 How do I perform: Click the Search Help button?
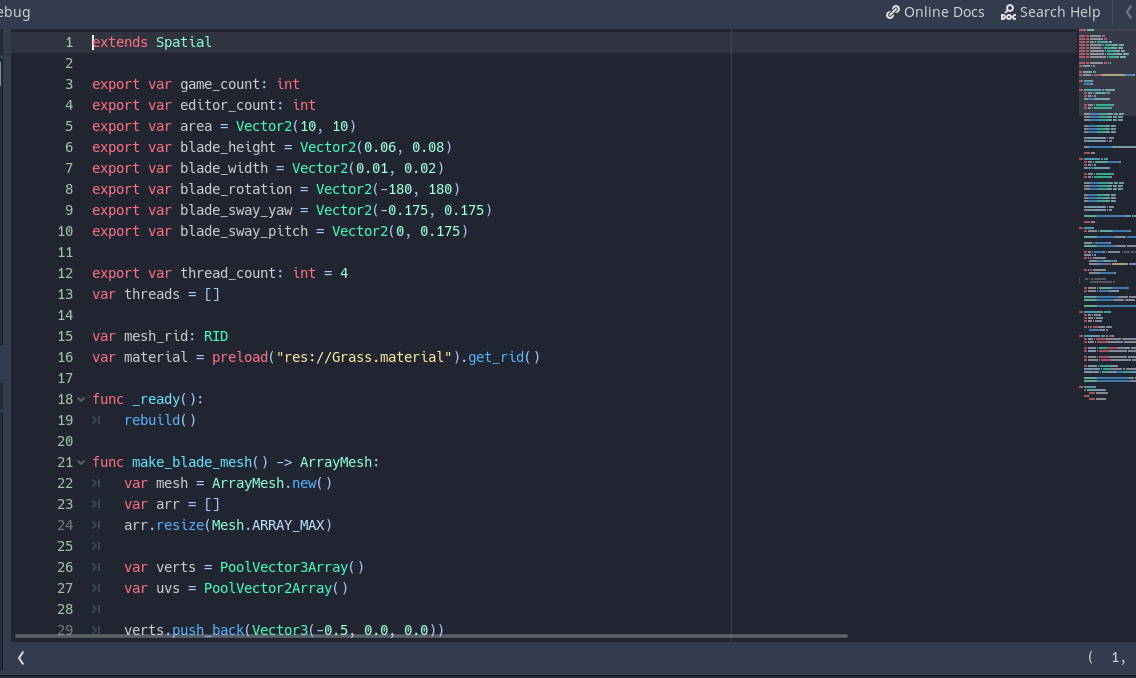point(1050,12)
